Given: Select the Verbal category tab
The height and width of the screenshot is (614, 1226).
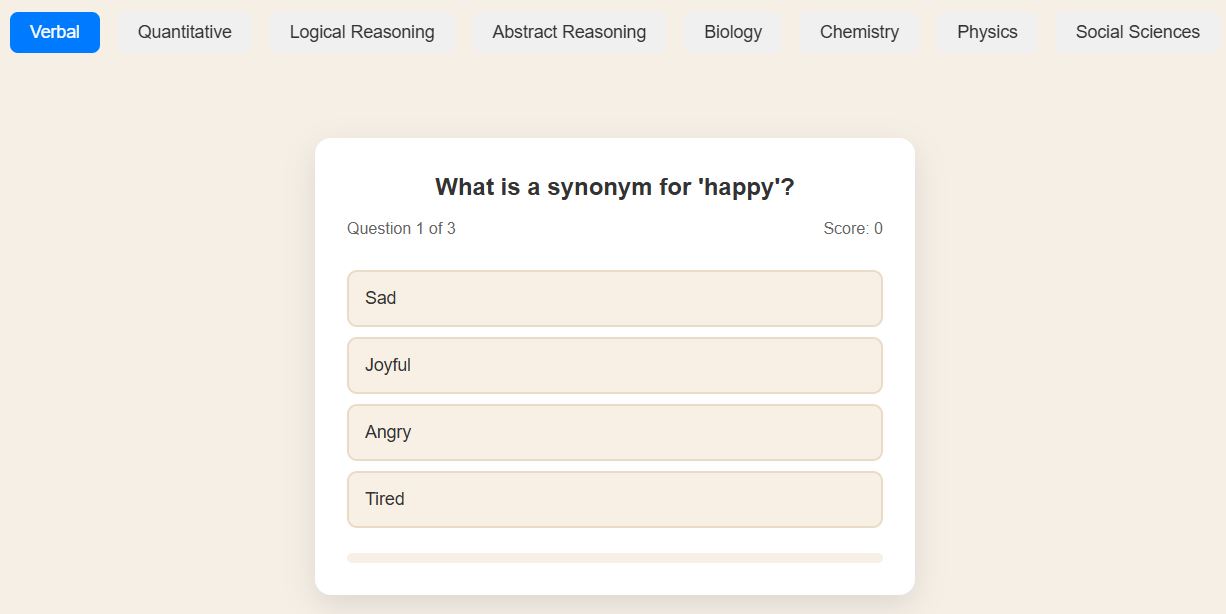Looking at the screenshot, I should click(x=55, y=32).
